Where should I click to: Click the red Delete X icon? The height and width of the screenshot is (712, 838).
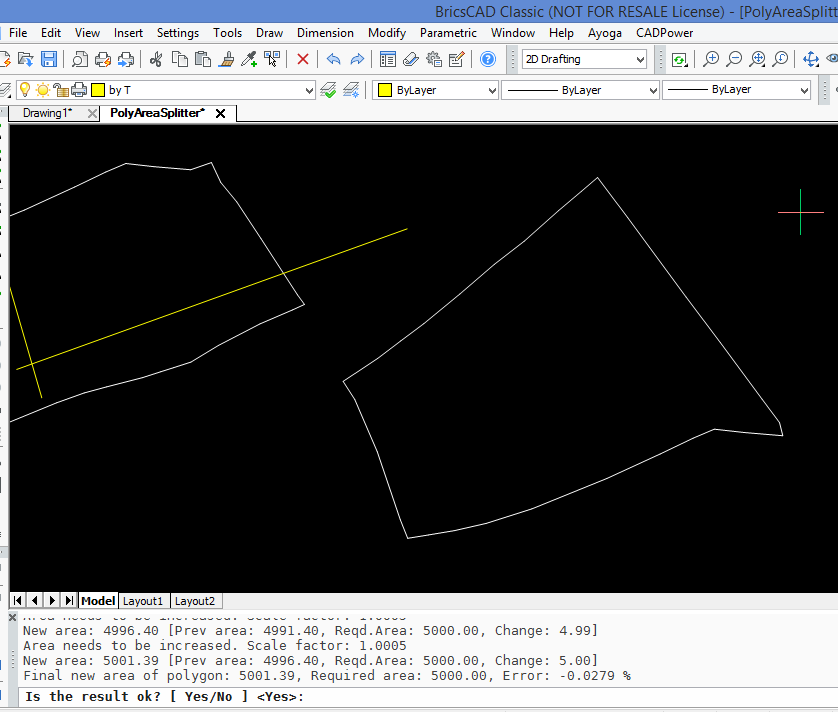tap(302, 60)
